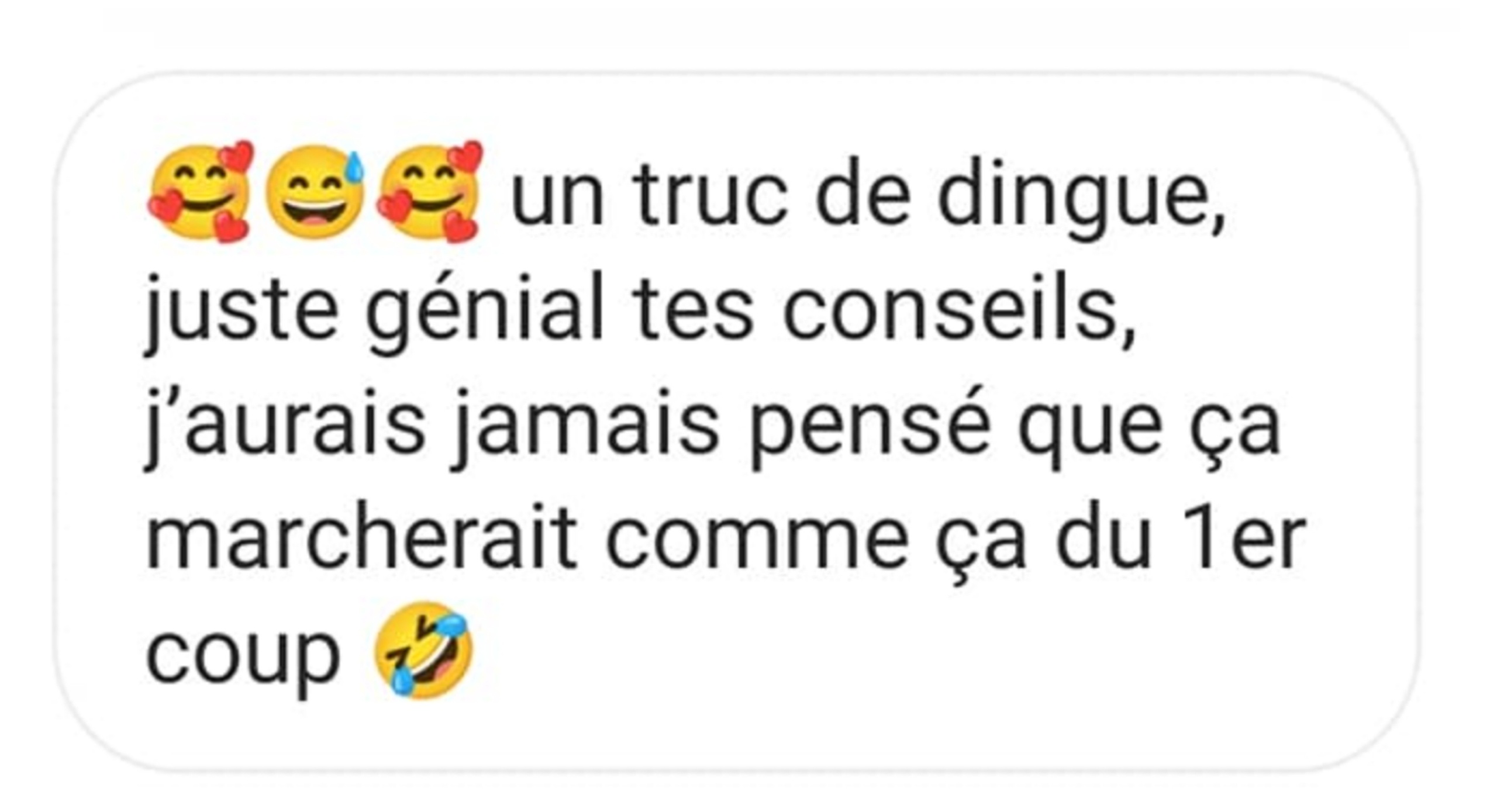Viewport: 1497px width, 812px height.
Task: Click the word "coup" on the last line
Action: coord(242,661)
